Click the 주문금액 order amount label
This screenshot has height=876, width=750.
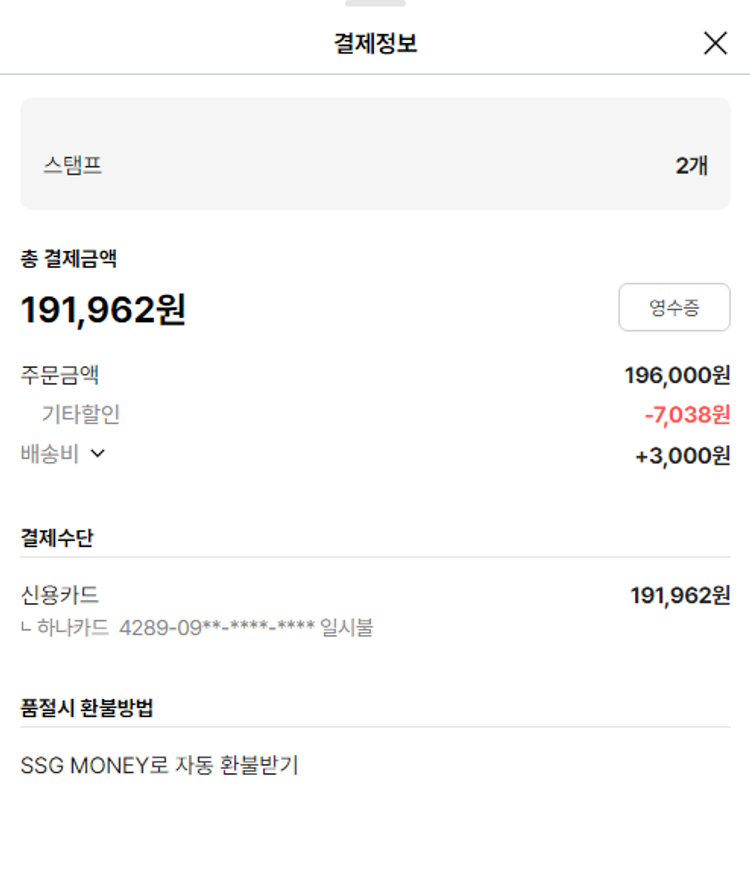[60, 376]
